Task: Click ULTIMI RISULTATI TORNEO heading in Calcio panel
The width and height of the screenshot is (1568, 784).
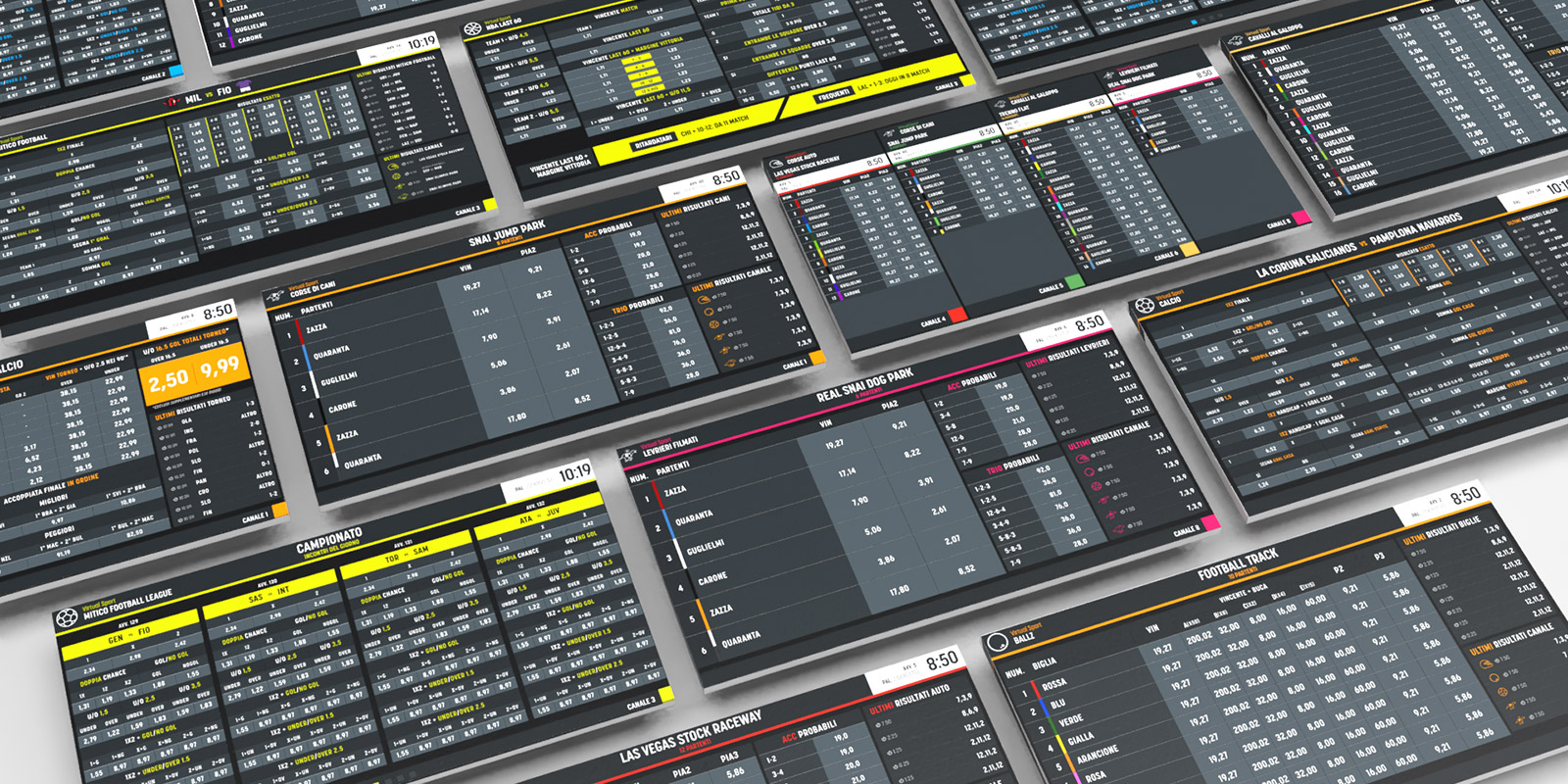Action: (x=194, y=409)
